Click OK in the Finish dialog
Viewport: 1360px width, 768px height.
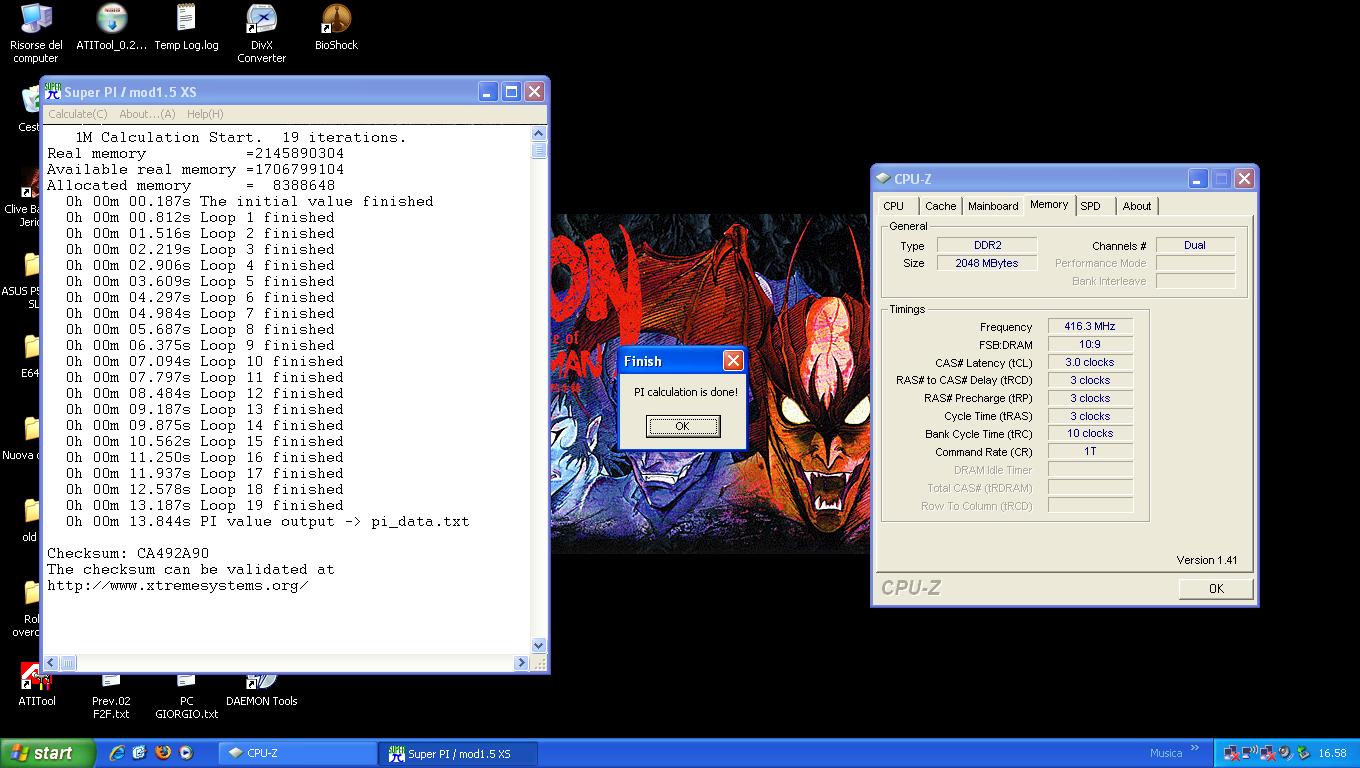(x=683, y=426)
